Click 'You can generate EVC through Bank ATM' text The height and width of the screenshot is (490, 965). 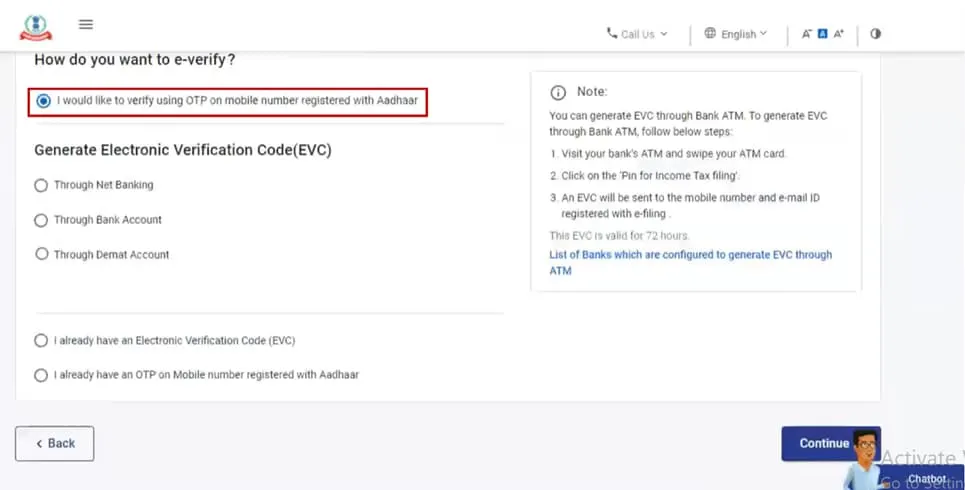click(x=688, y=124)
